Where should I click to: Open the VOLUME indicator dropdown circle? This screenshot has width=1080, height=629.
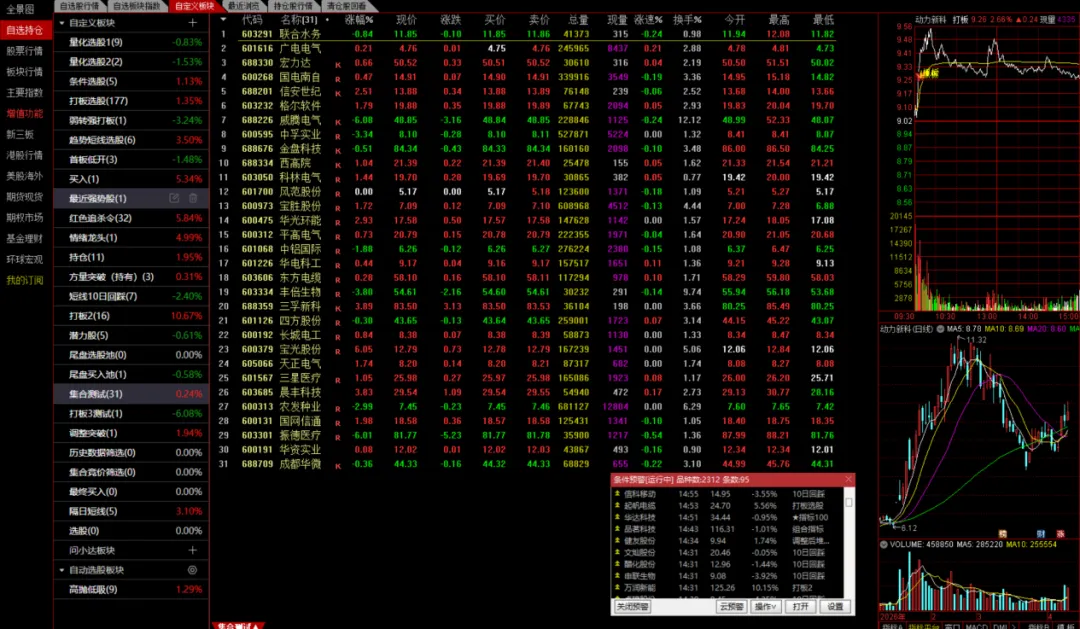[884, 544]
